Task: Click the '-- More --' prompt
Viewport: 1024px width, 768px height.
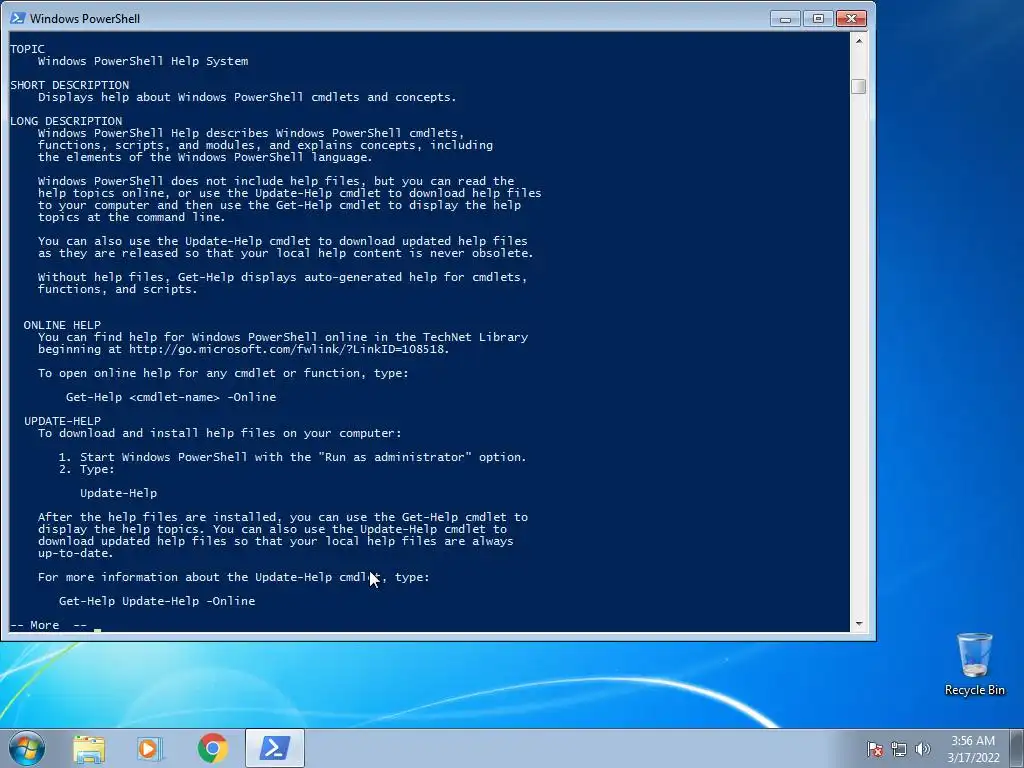Action: [x=49, y=625]
